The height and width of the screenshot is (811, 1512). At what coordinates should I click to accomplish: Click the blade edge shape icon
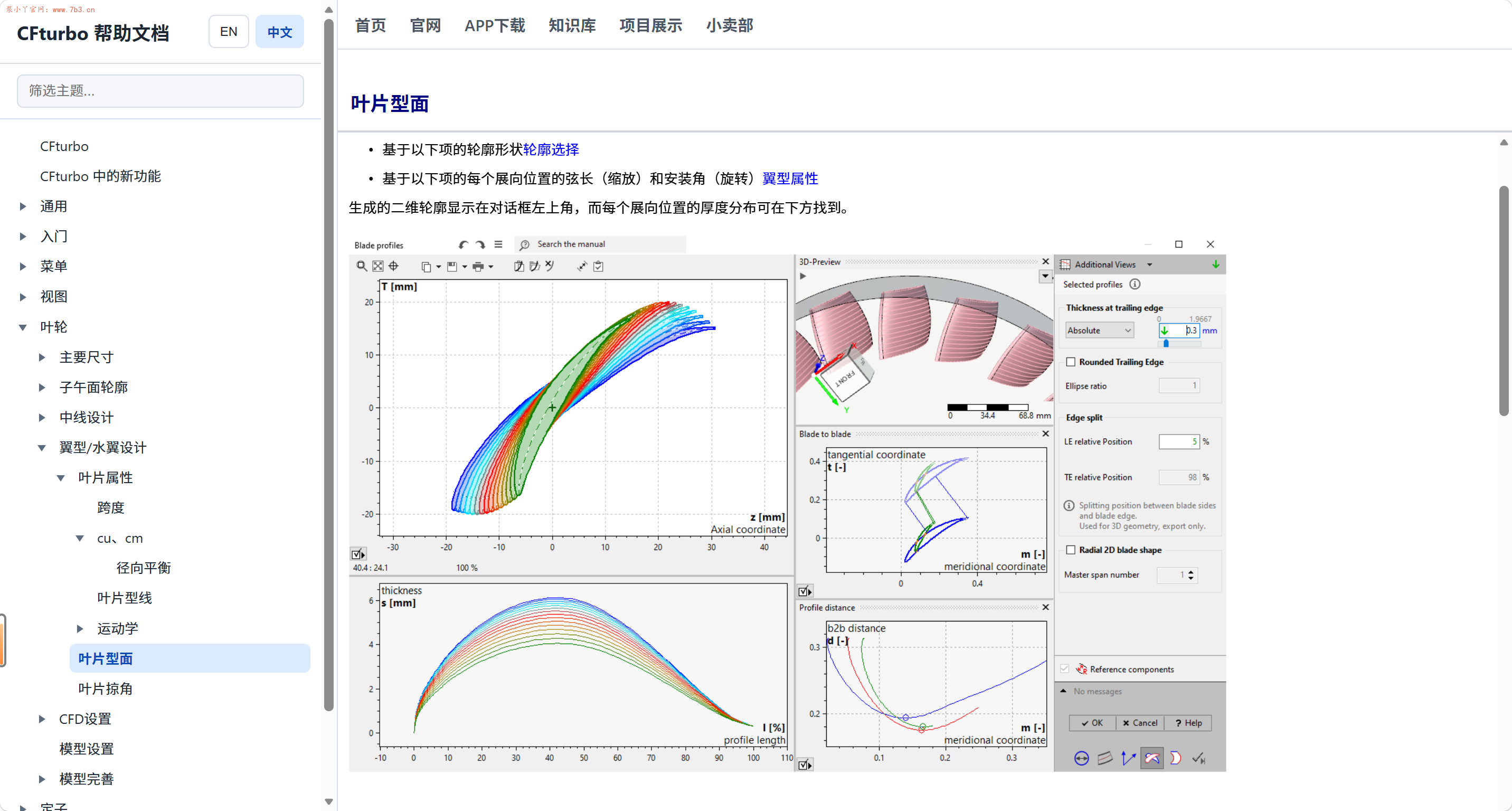tap(1175, 758)
